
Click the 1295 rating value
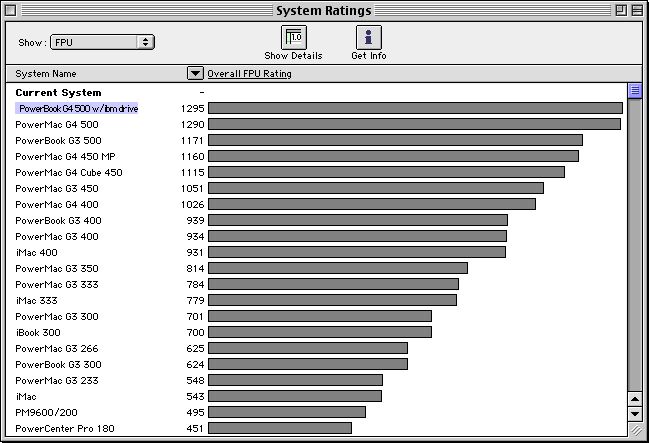click(192, 108)
